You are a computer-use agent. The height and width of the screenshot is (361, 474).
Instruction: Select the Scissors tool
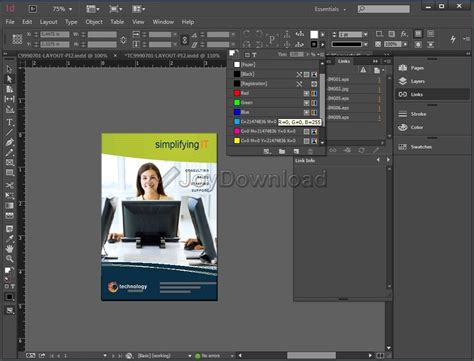click(9, 185)
